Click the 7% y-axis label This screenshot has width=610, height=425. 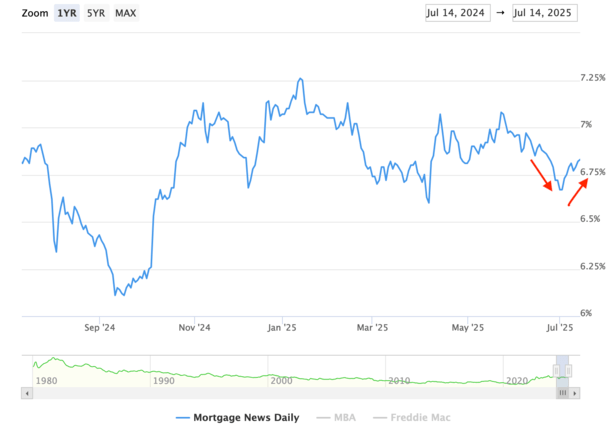(586, 125)
